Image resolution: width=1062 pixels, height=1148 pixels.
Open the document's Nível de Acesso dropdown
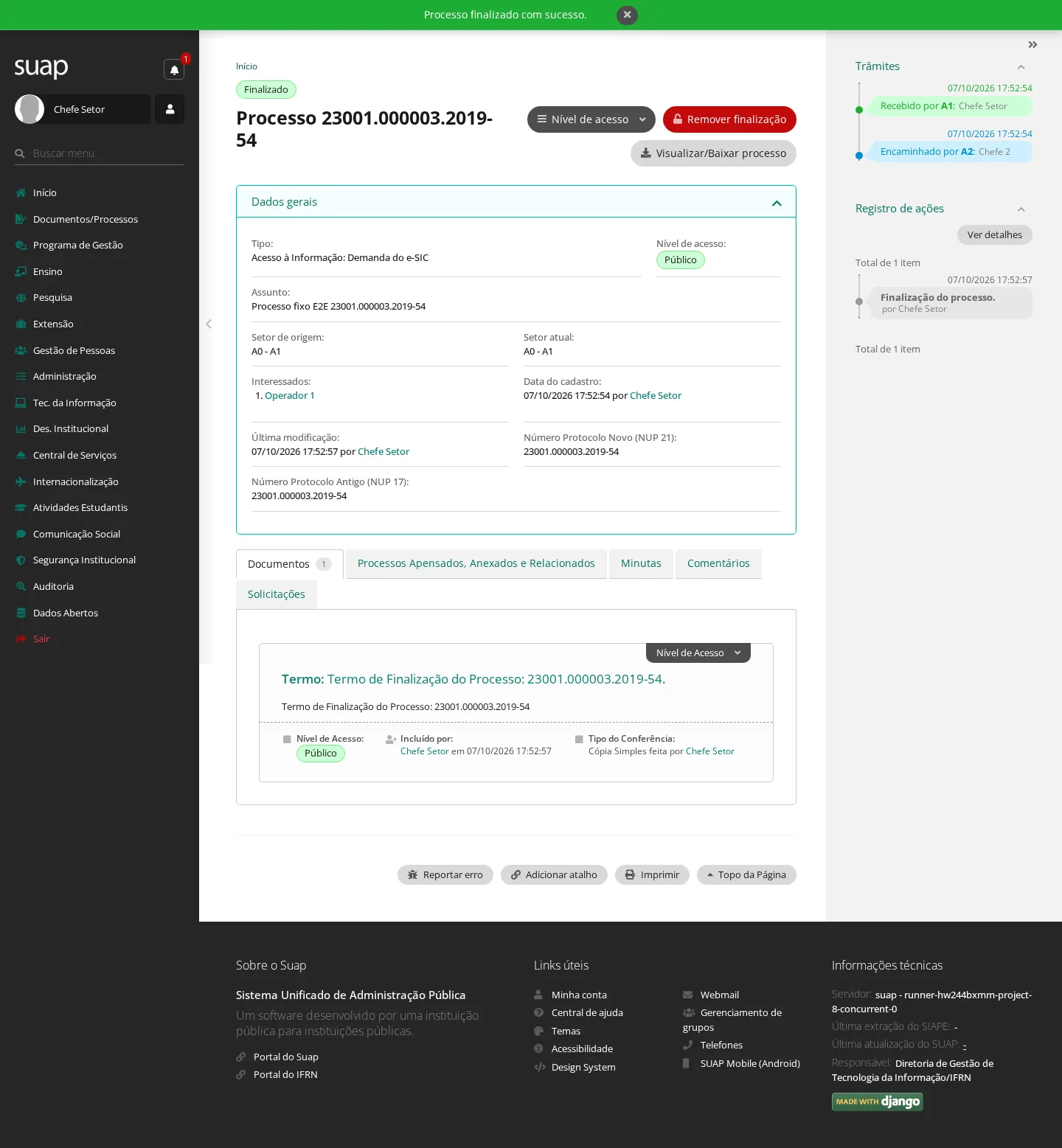click(x=698, y=653)
